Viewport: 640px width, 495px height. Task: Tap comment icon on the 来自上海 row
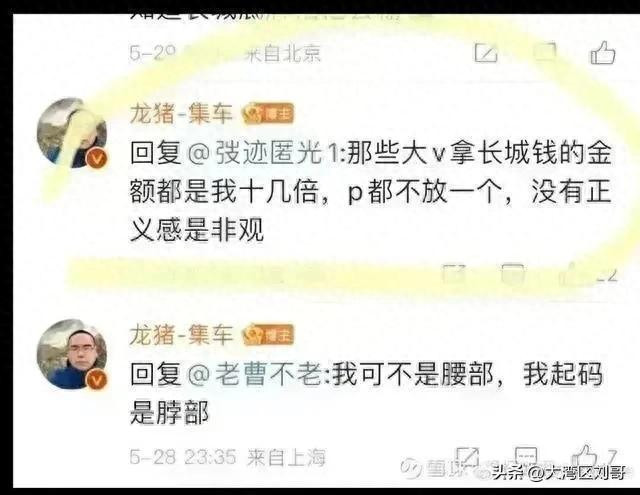coord(526,457)
